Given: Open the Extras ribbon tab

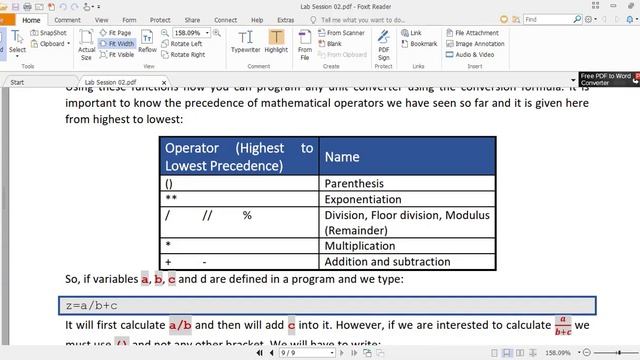Looking at the screenshot, I should [x=286, y=20].
